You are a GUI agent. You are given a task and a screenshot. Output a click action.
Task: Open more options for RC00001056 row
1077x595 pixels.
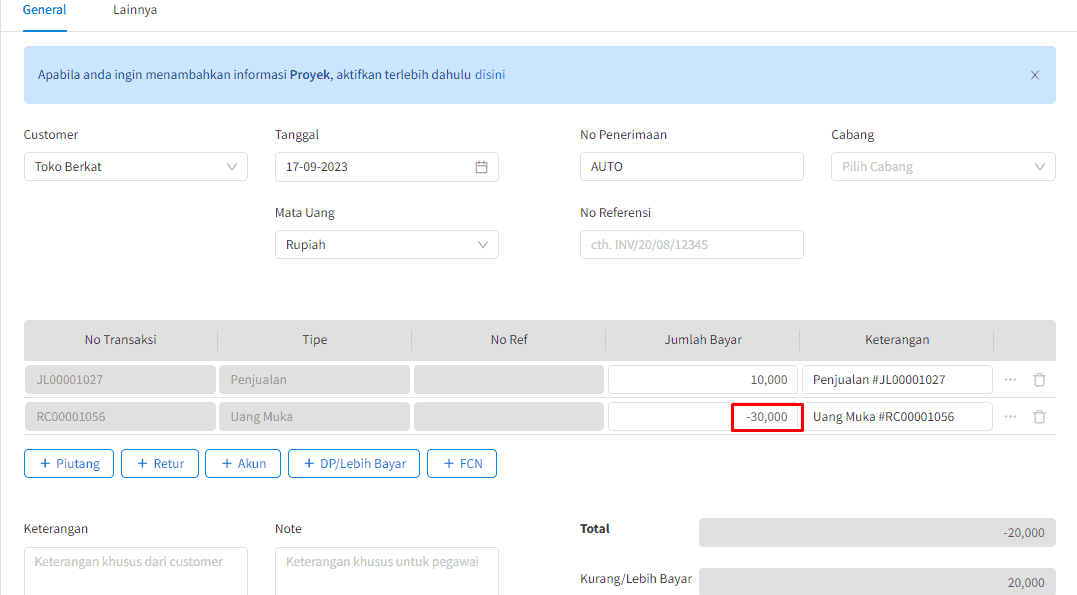coord(1010,417)
